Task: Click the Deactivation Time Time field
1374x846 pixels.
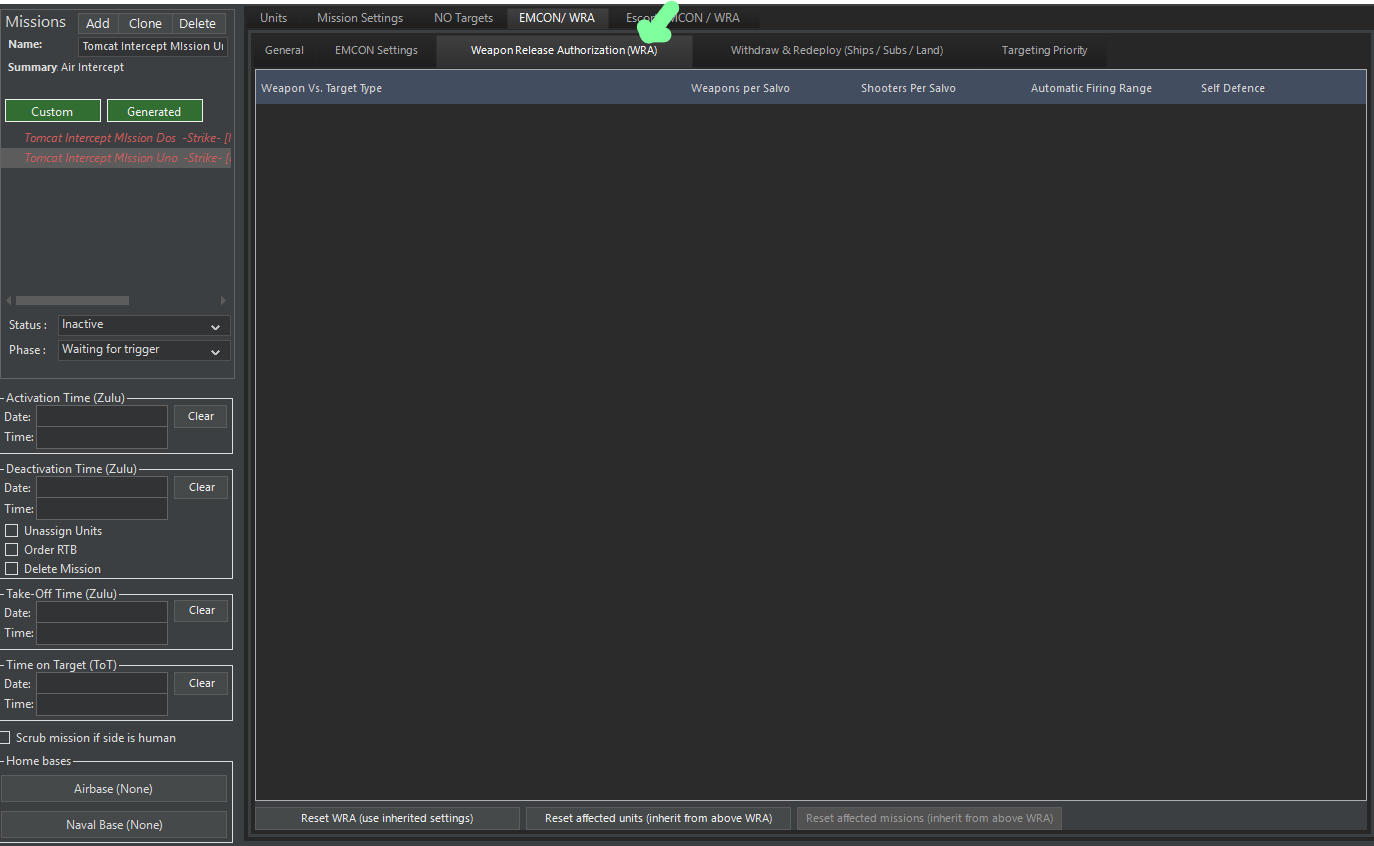Action: pyautogui.click(x=102, y=509)
